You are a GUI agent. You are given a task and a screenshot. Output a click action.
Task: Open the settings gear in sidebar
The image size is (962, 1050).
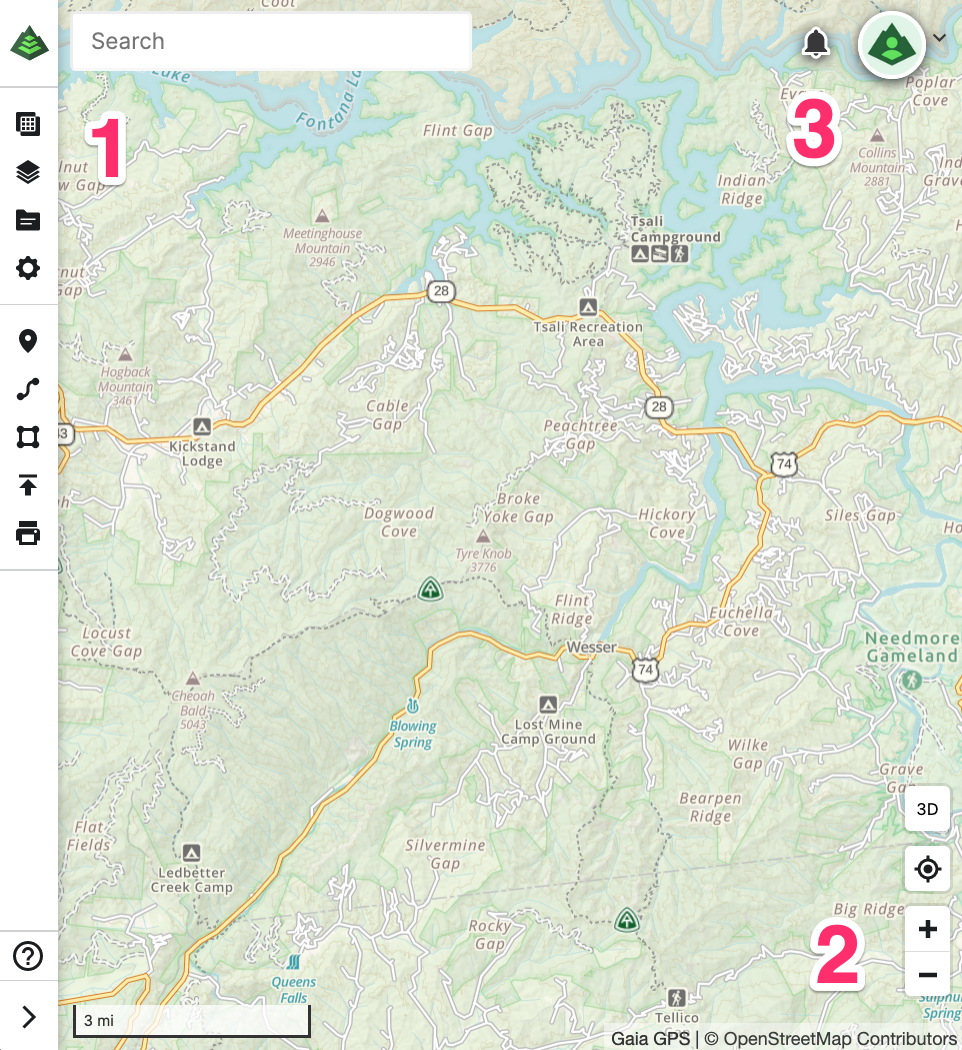click(x=28, y=269)
